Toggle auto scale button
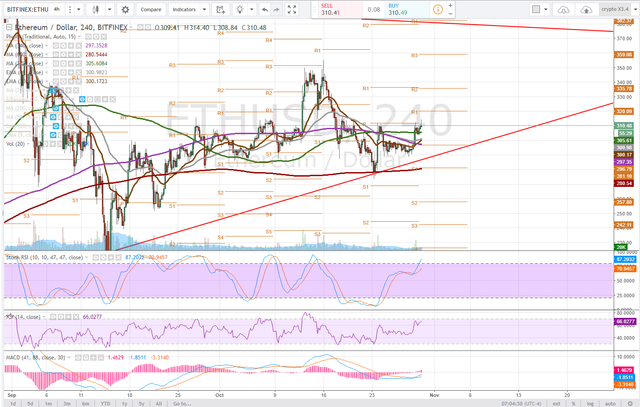The height and width of the screenshot is (407, 640). click(x=610, y=404)
